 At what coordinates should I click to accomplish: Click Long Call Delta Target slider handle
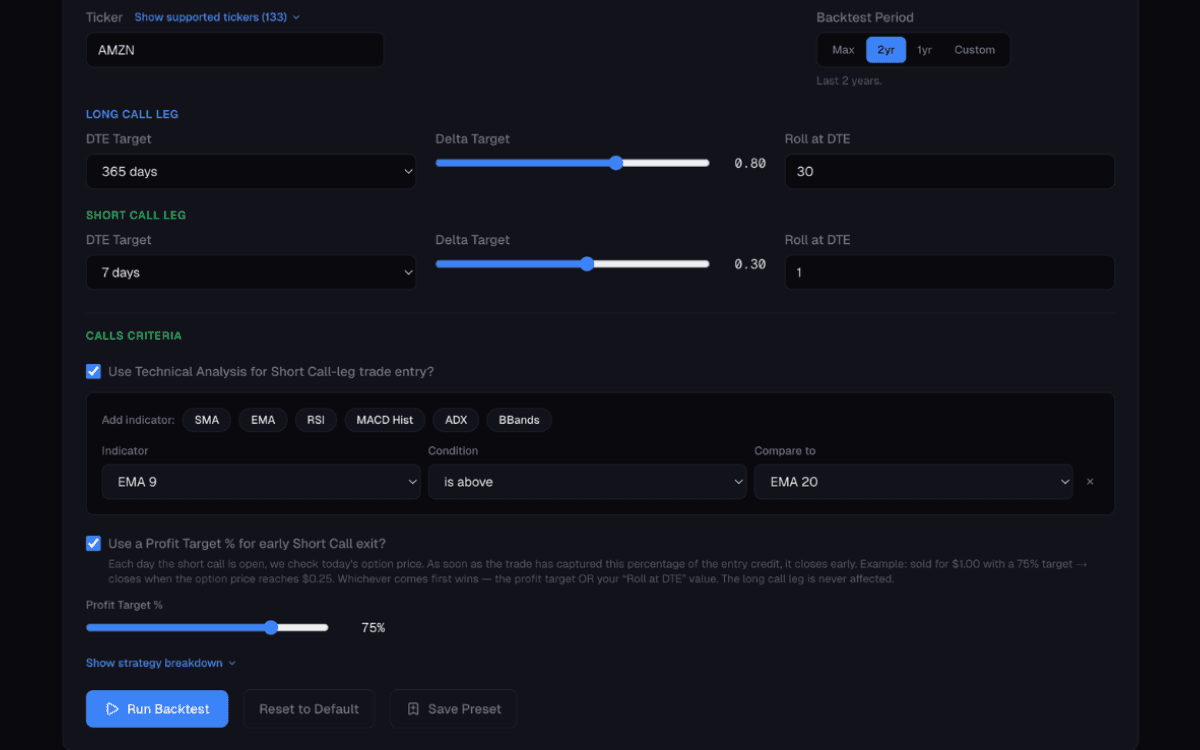click(616, 163)
